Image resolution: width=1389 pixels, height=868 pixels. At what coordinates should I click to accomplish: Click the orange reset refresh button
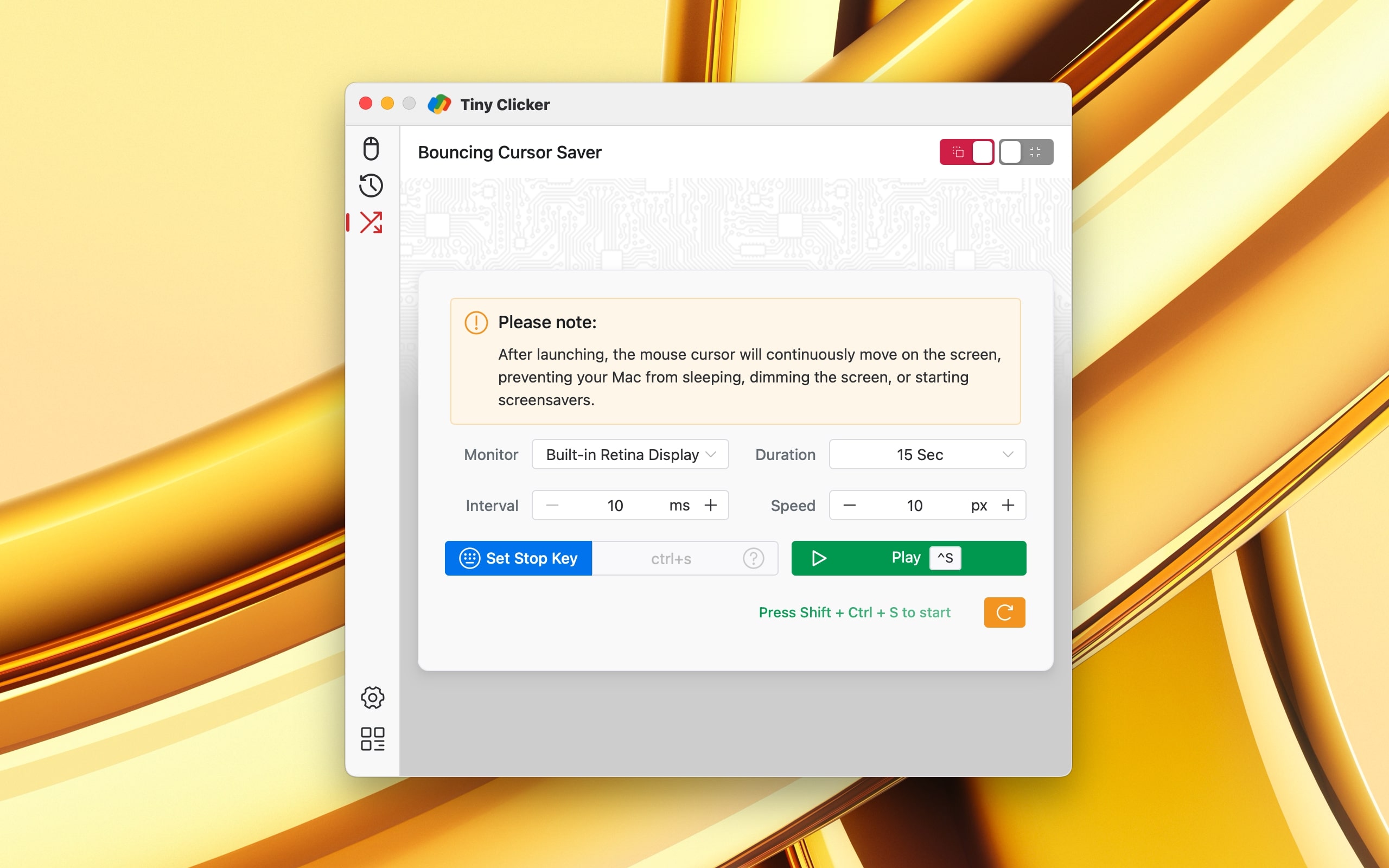click(x=1004, y=612)
